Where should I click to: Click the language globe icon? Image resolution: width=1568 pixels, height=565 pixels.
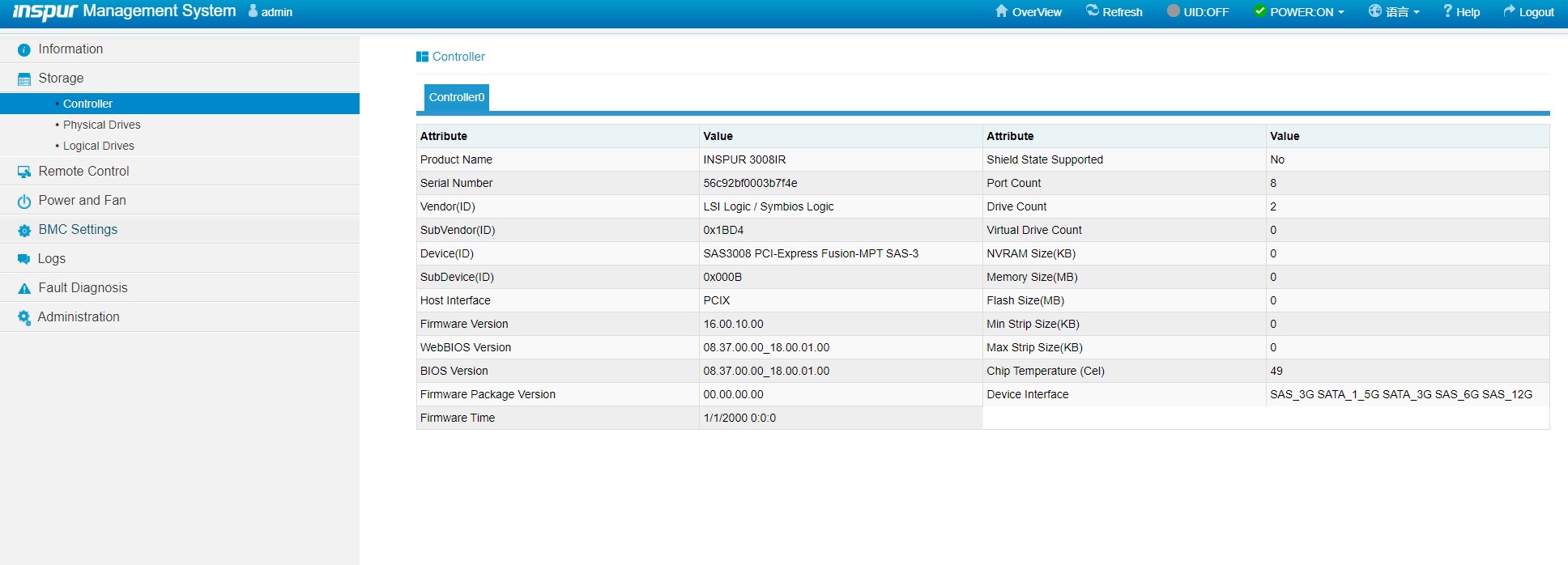click(1375, 11)
